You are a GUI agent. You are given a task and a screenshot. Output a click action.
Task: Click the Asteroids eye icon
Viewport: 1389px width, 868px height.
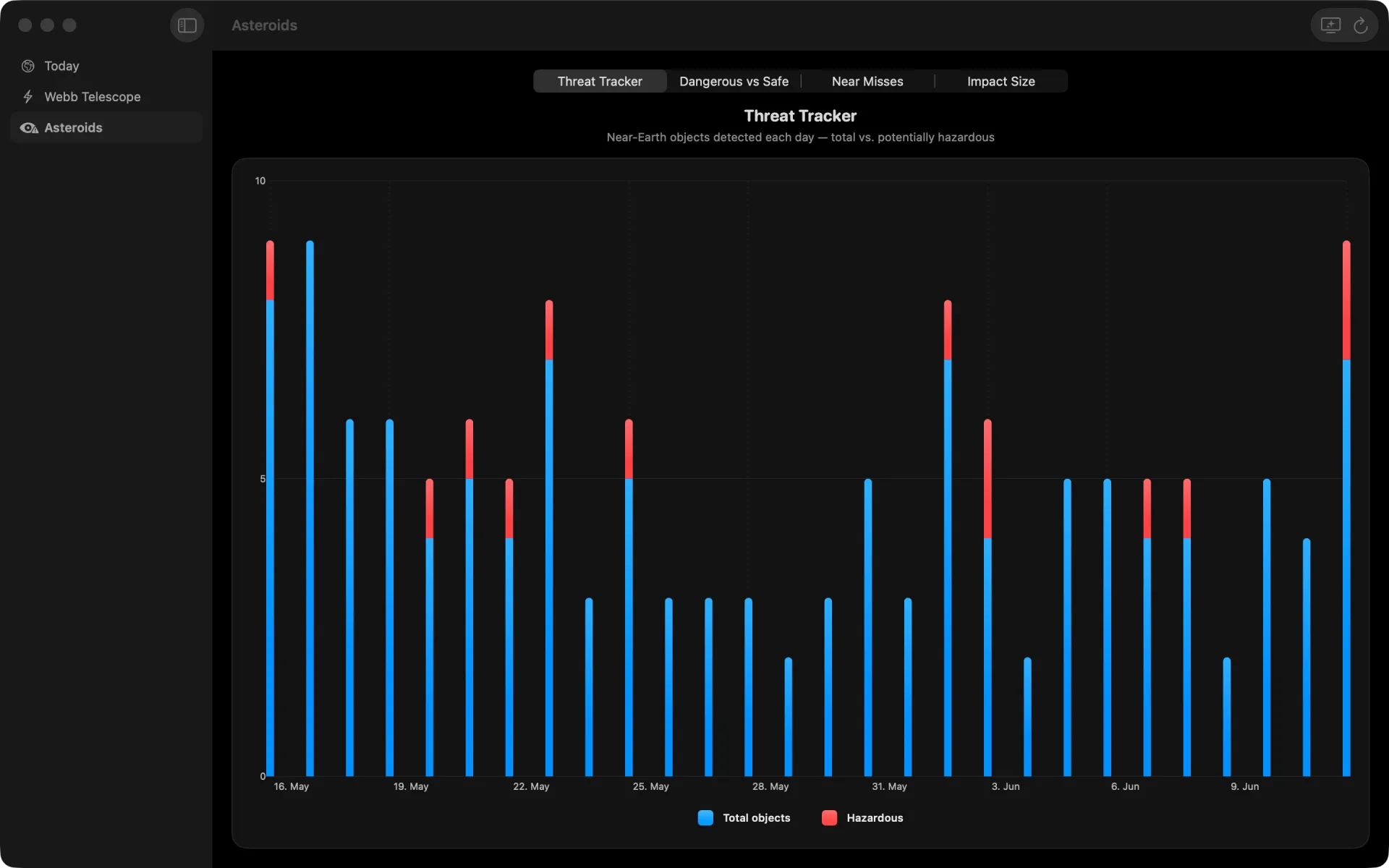click(x=29, y=128)
